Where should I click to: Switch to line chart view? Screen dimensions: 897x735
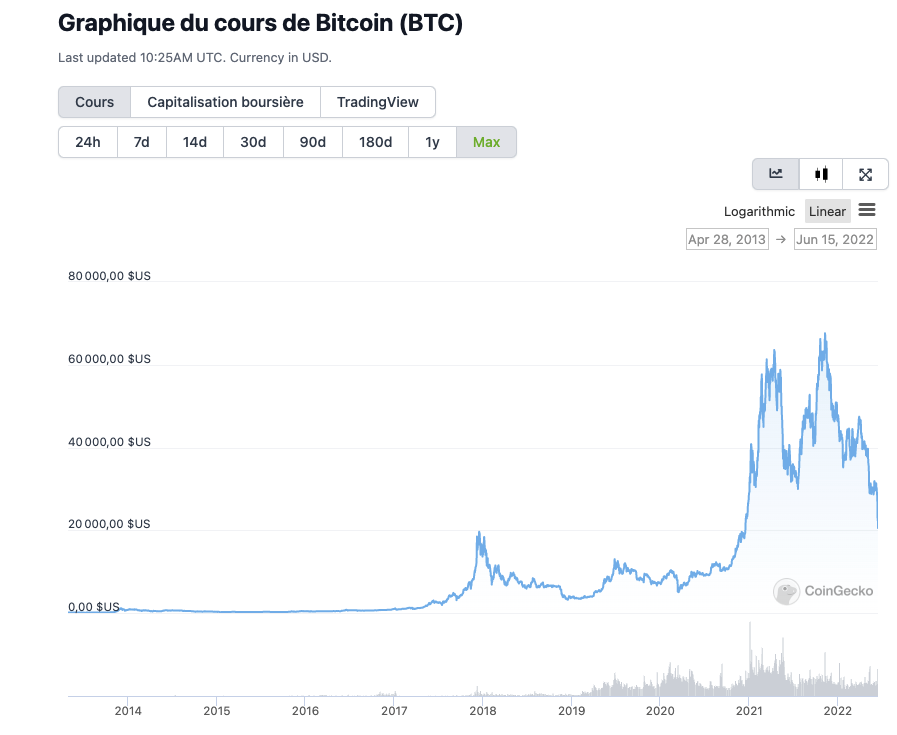pos(776,174)
